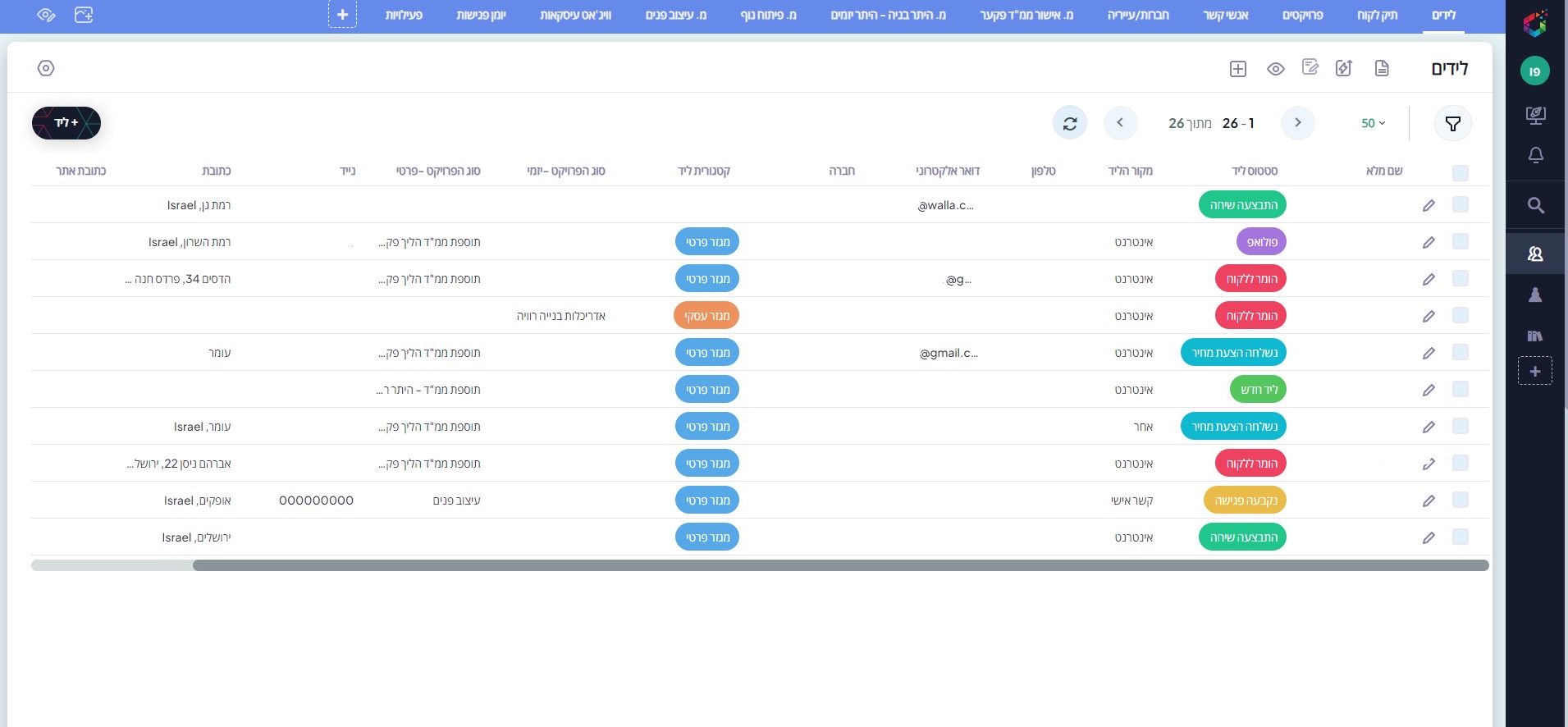Open the notifications bell in sidebar
The height and width of the screenshot is (727, 1568).
tap(1535, 155)
